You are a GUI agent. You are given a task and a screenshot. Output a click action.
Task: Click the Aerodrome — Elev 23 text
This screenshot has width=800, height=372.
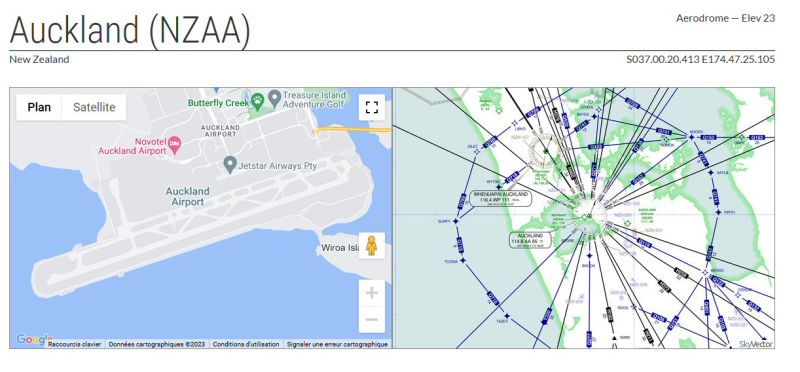click(726, 18)
